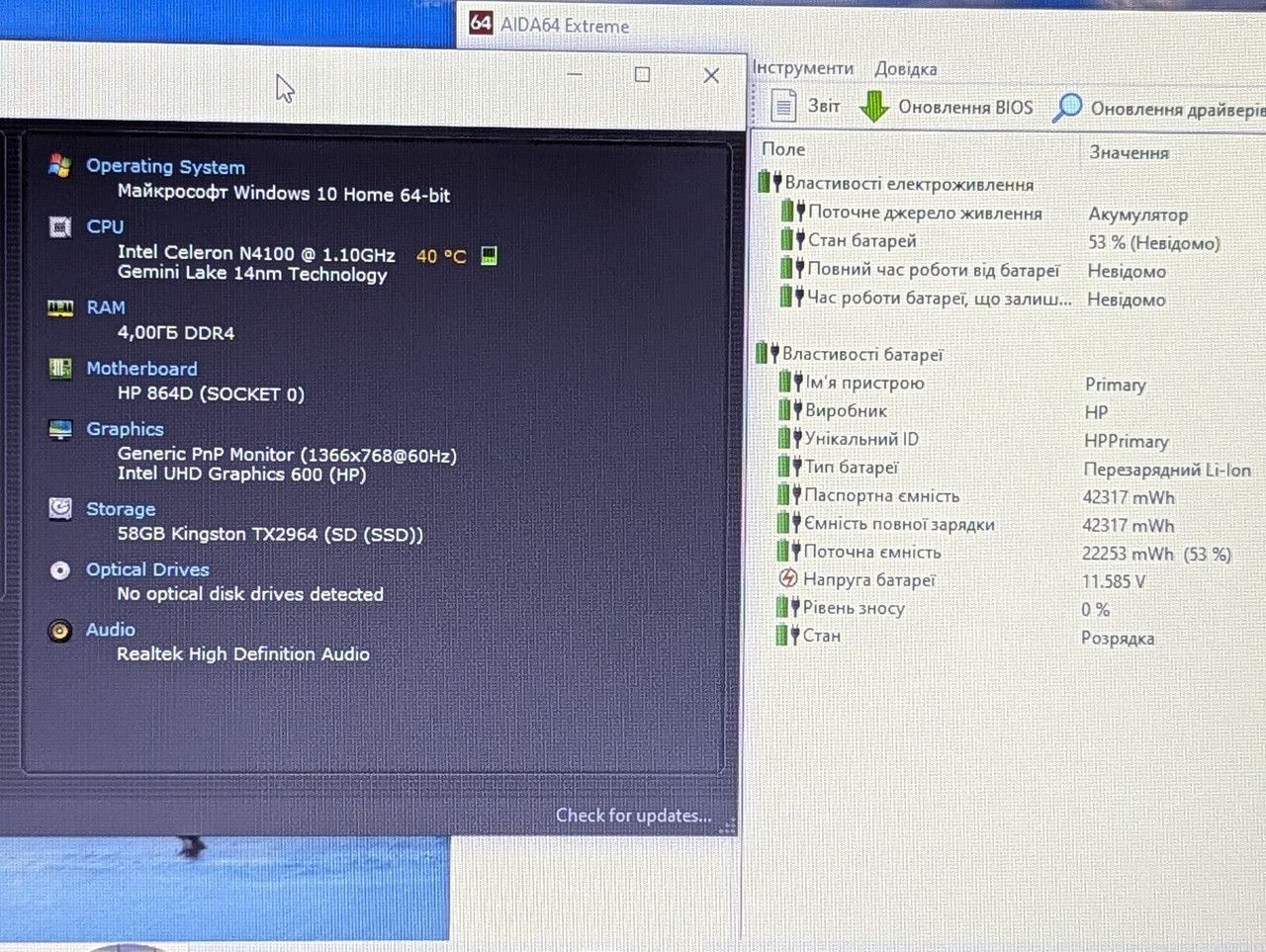Select 'Intel Celeron N4100 @ 1.10GHz' text
The height and width of the screenshot is (952, 1266).
point(256,253)
